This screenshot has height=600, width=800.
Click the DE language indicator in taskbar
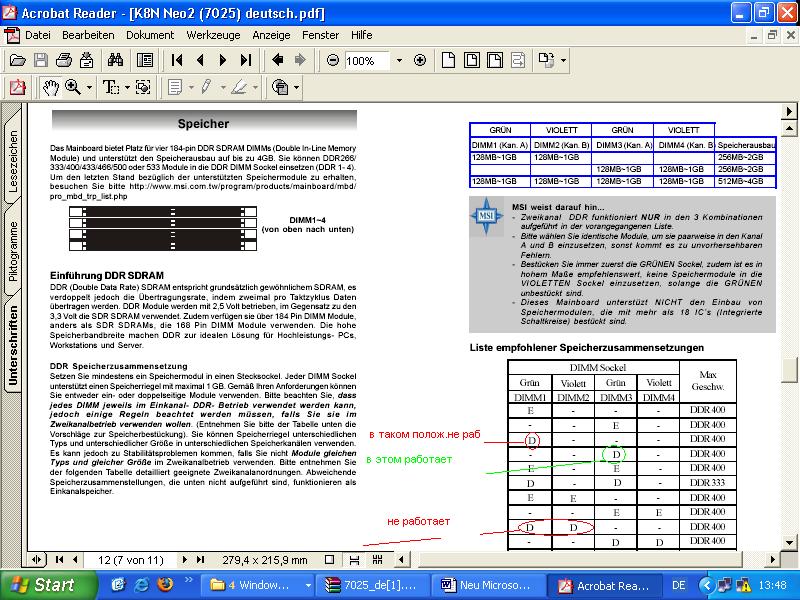[x=679, y=585]
